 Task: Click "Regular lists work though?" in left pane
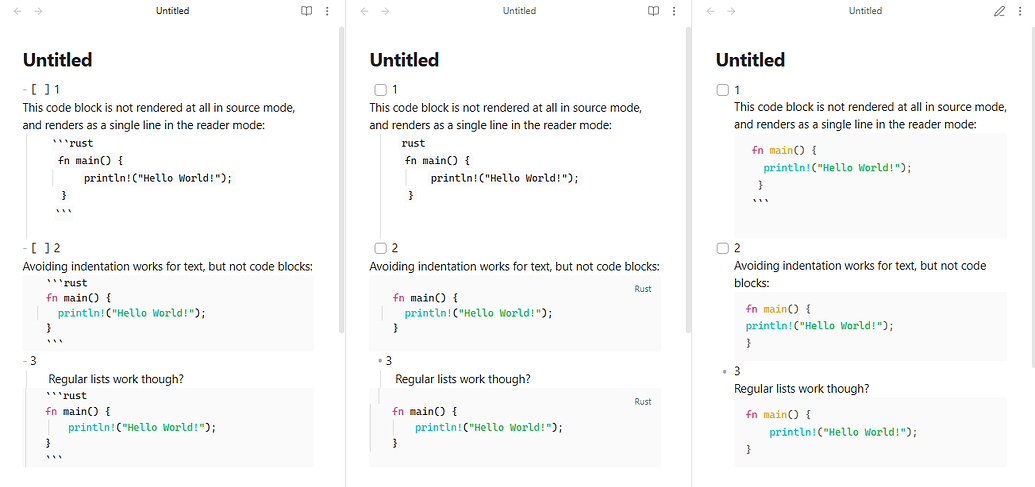[x=116, y=379]
